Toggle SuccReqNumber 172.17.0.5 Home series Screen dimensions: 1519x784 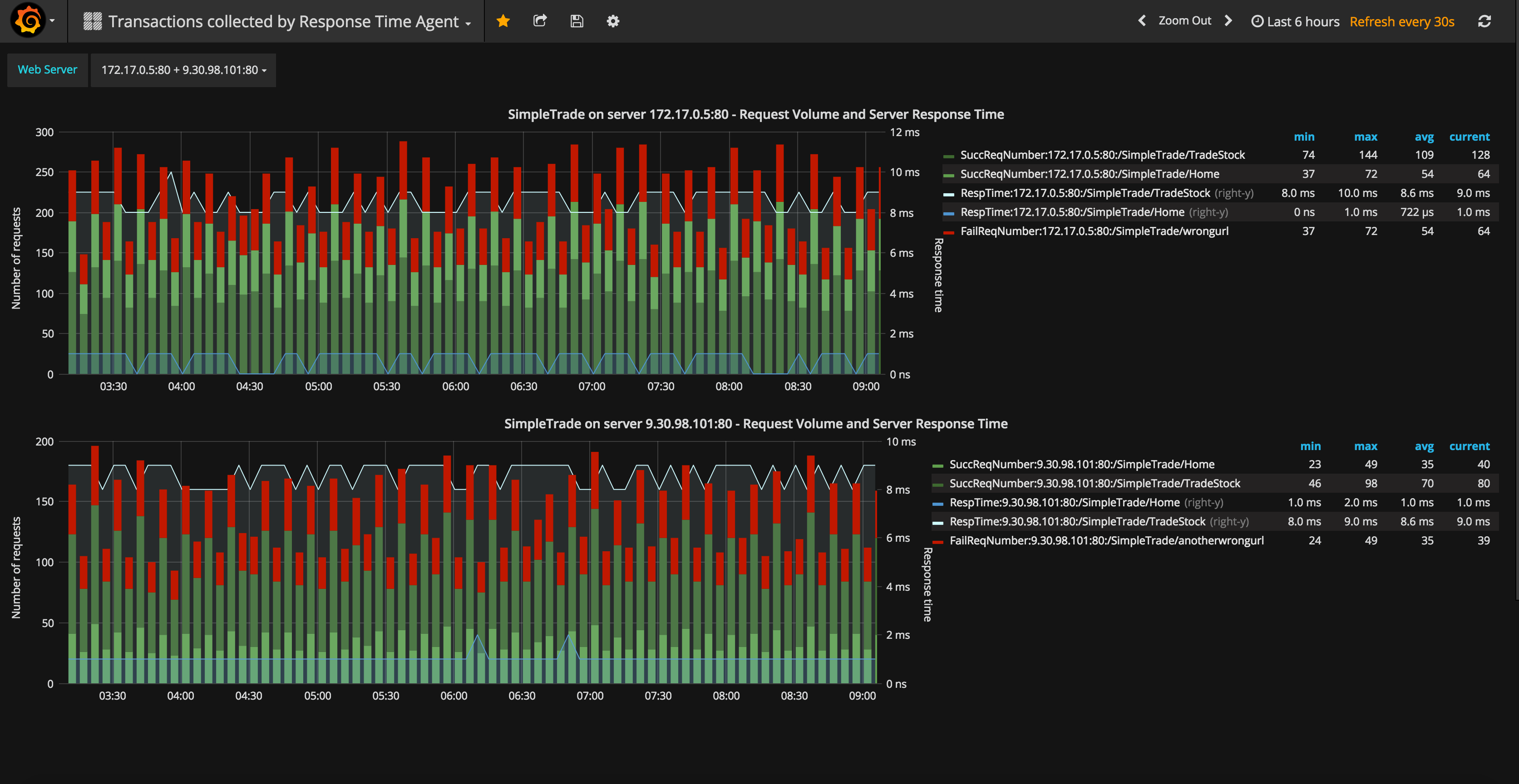1089,174
